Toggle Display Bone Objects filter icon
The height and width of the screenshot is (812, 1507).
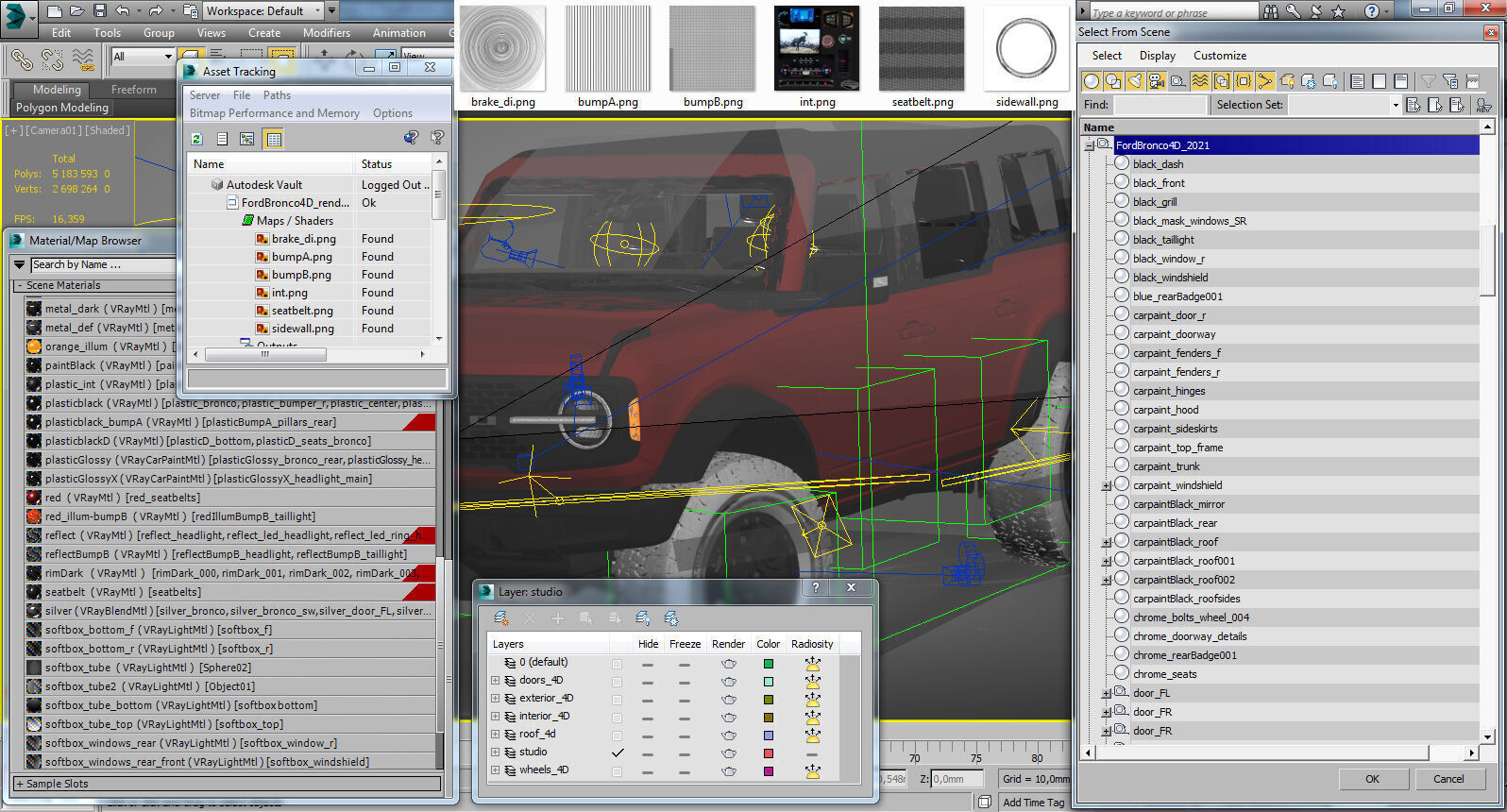click(1265, 81)
